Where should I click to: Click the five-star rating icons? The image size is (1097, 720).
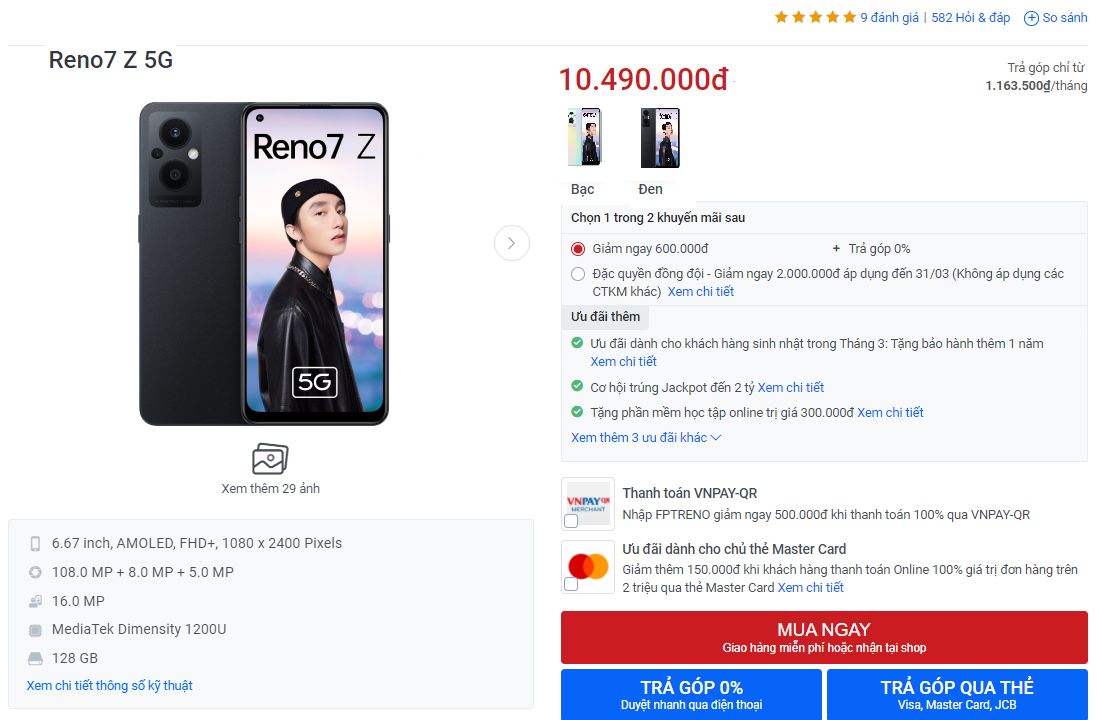(815, 18)
